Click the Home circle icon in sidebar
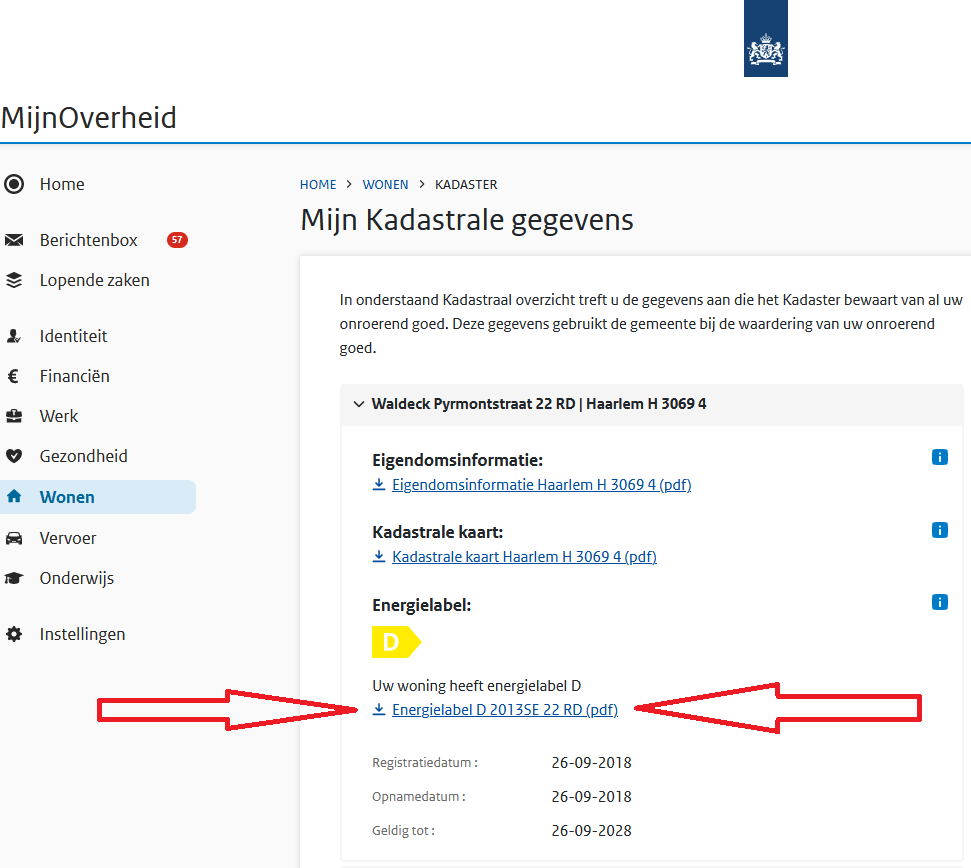Image resolution: width=971 pixels, height=868 pixels. tap(14, 184)
